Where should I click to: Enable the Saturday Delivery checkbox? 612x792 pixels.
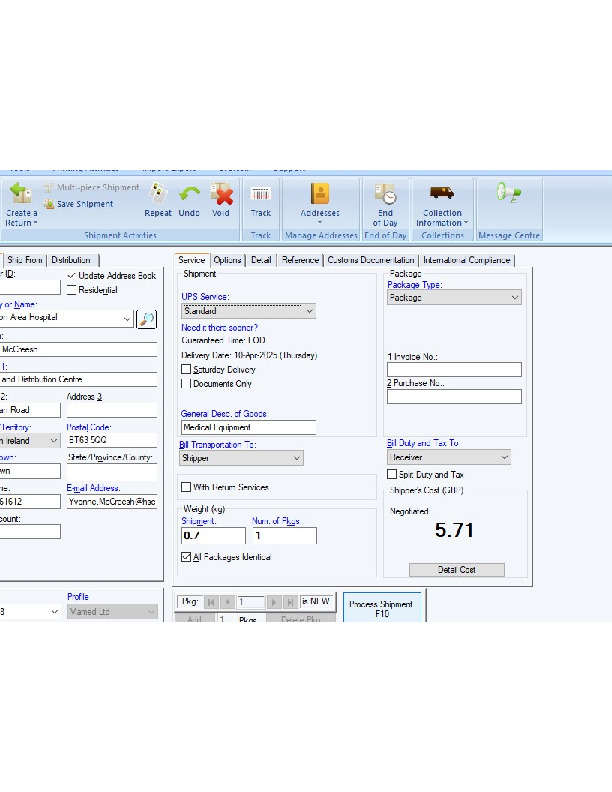[186, 369]
